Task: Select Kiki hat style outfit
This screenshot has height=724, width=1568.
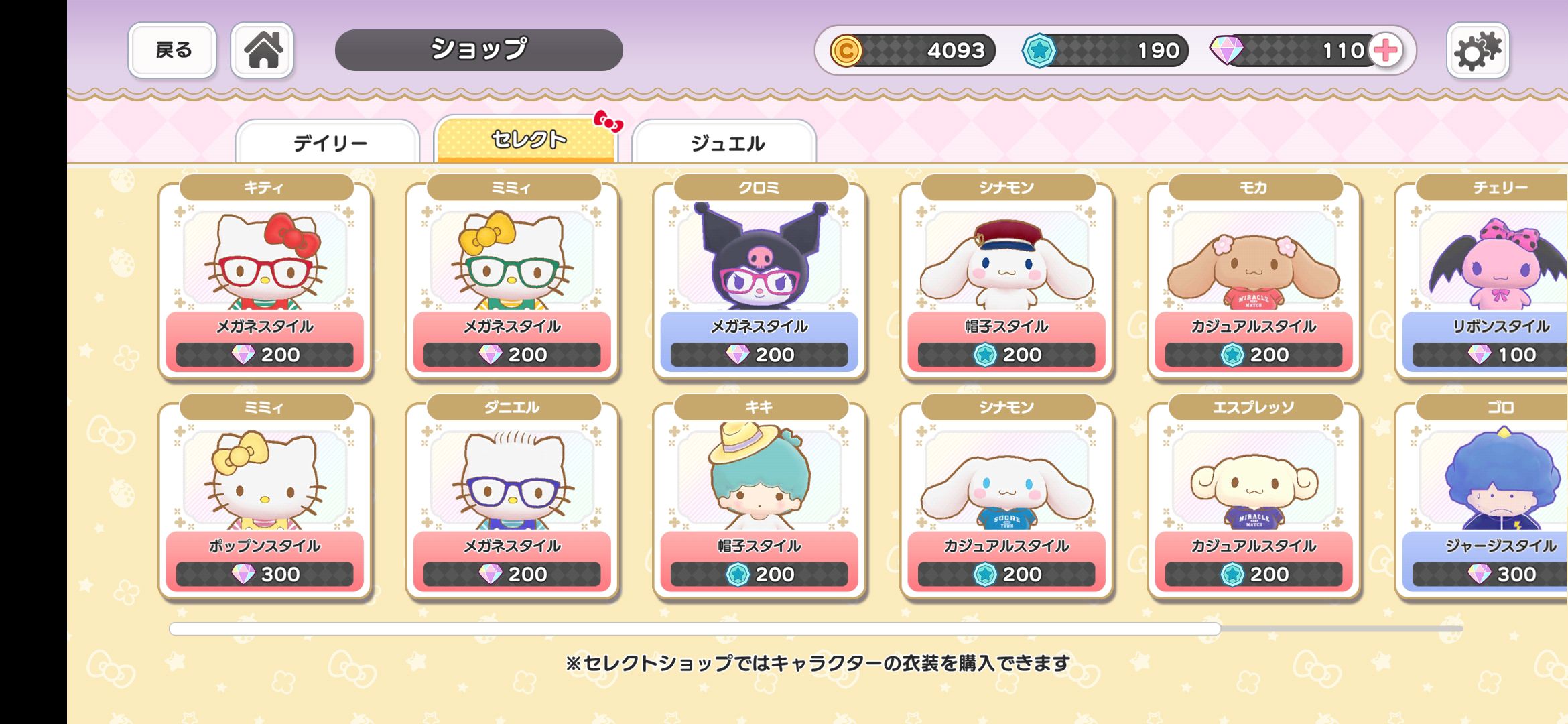Action: pos(759,497)
